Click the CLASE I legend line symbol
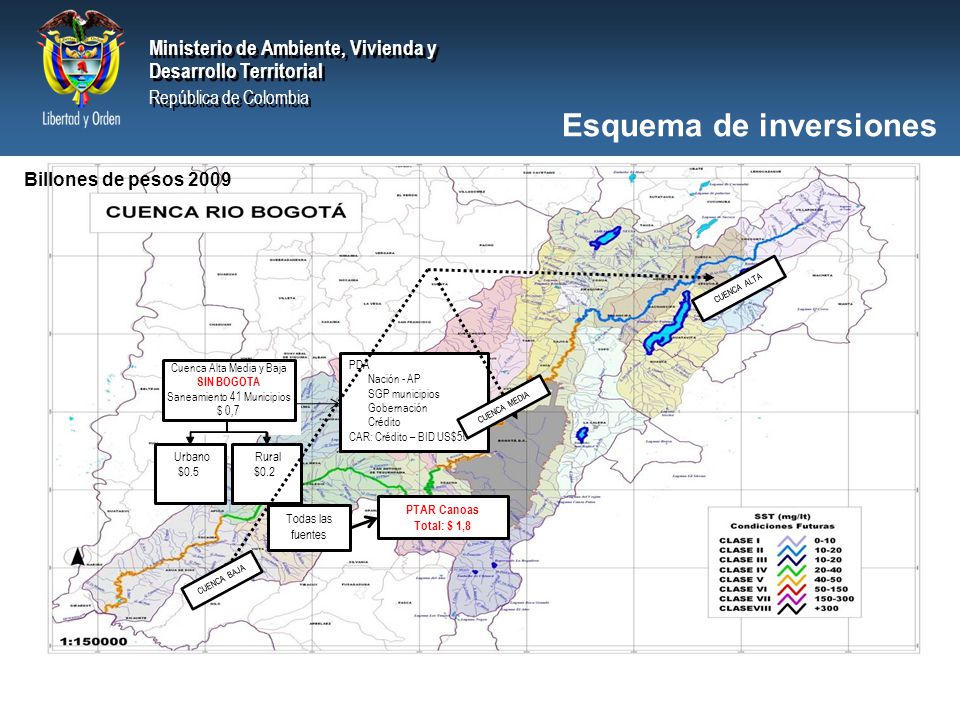The width and height of the screenshot is (960, 720). pos(791,541)
